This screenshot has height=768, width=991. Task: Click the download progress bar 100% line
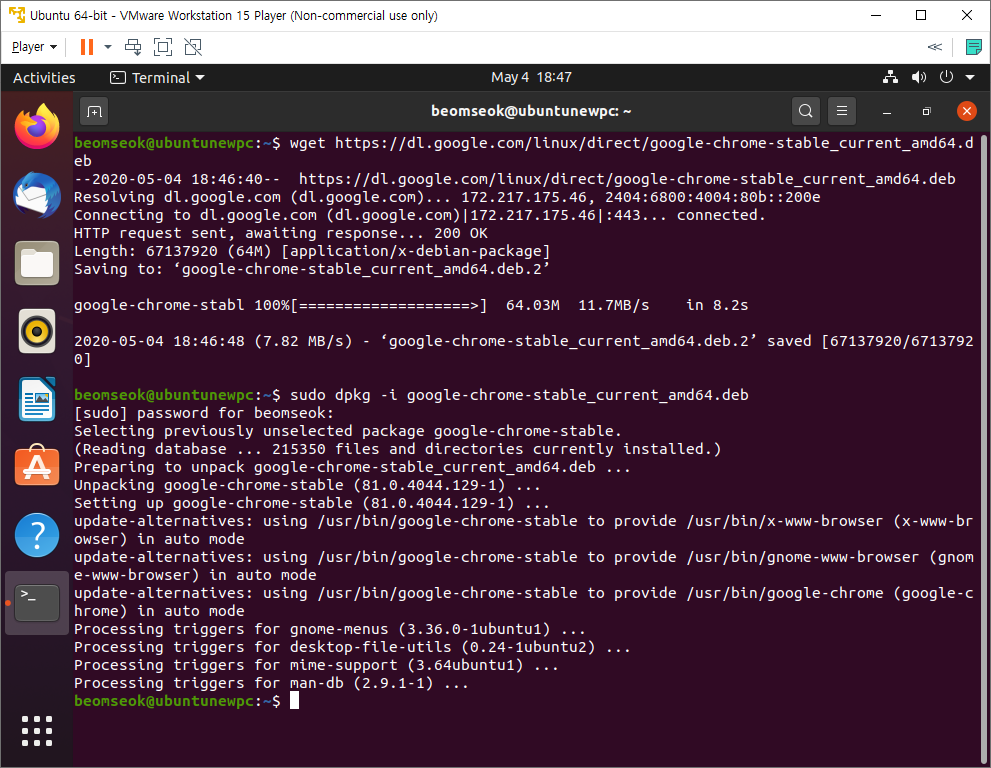tap(411, 305)
